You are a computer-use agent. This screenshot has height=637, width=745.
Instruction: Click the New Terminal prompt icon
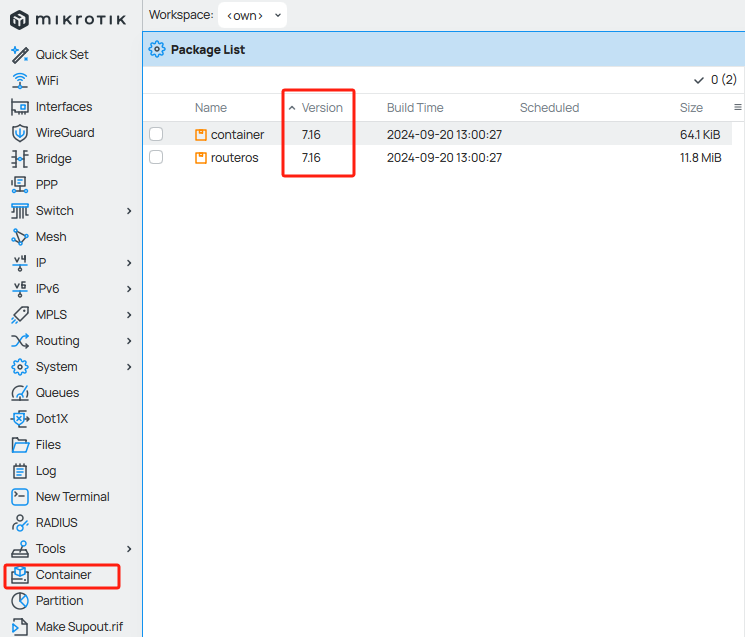(x=19, y=497)
